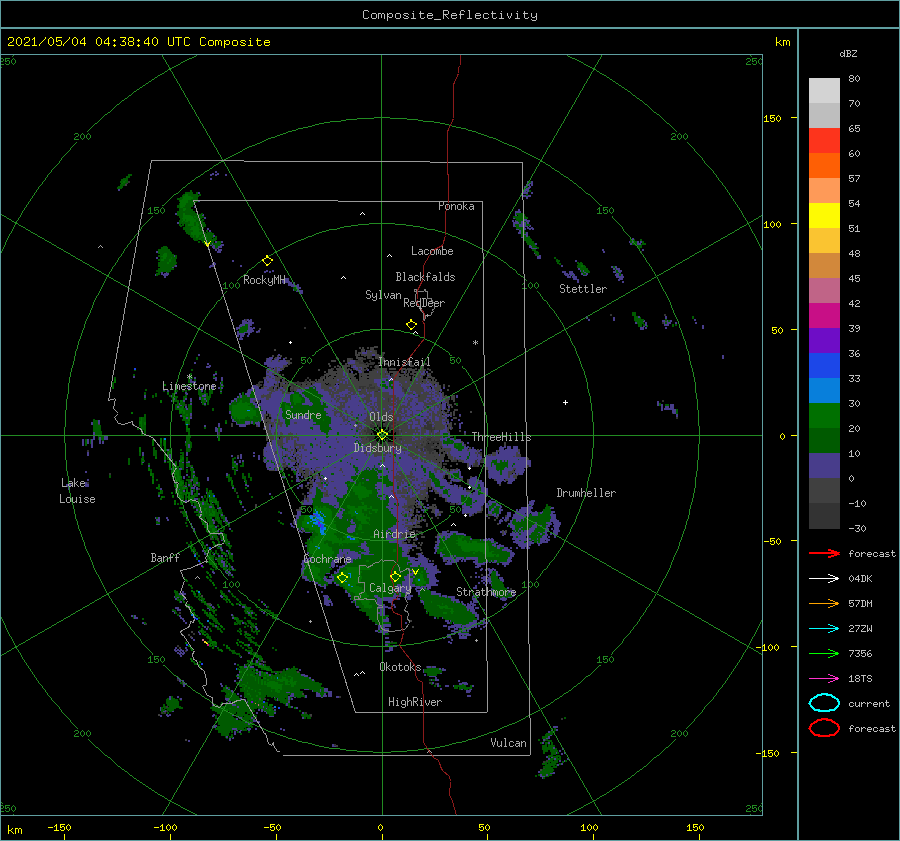Click the slate purple 10 dBZ band
This screenshot has width=900, height=841.
(824, 466)
